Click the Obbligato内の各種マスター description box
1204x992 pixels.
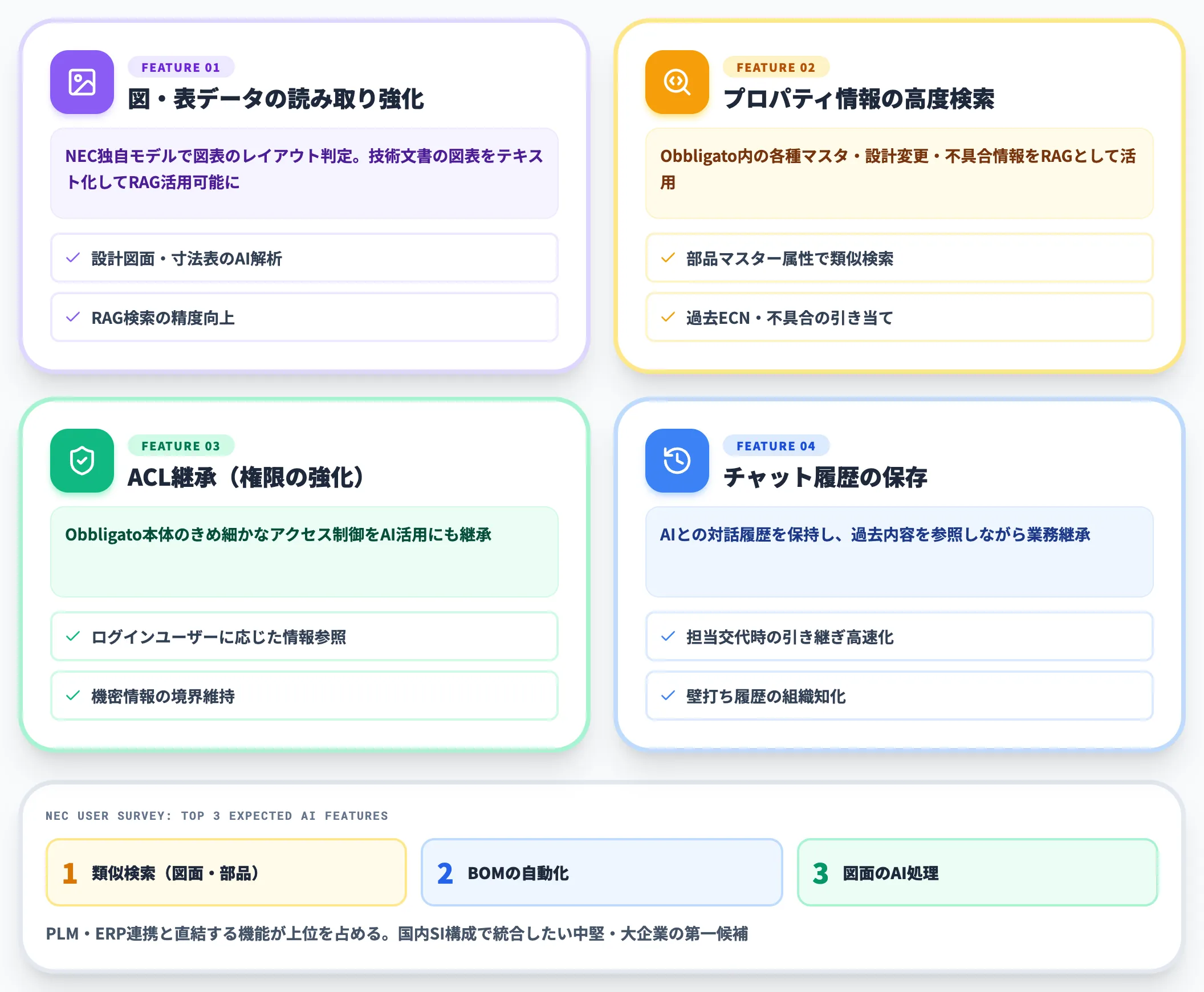tap(899, 174)
